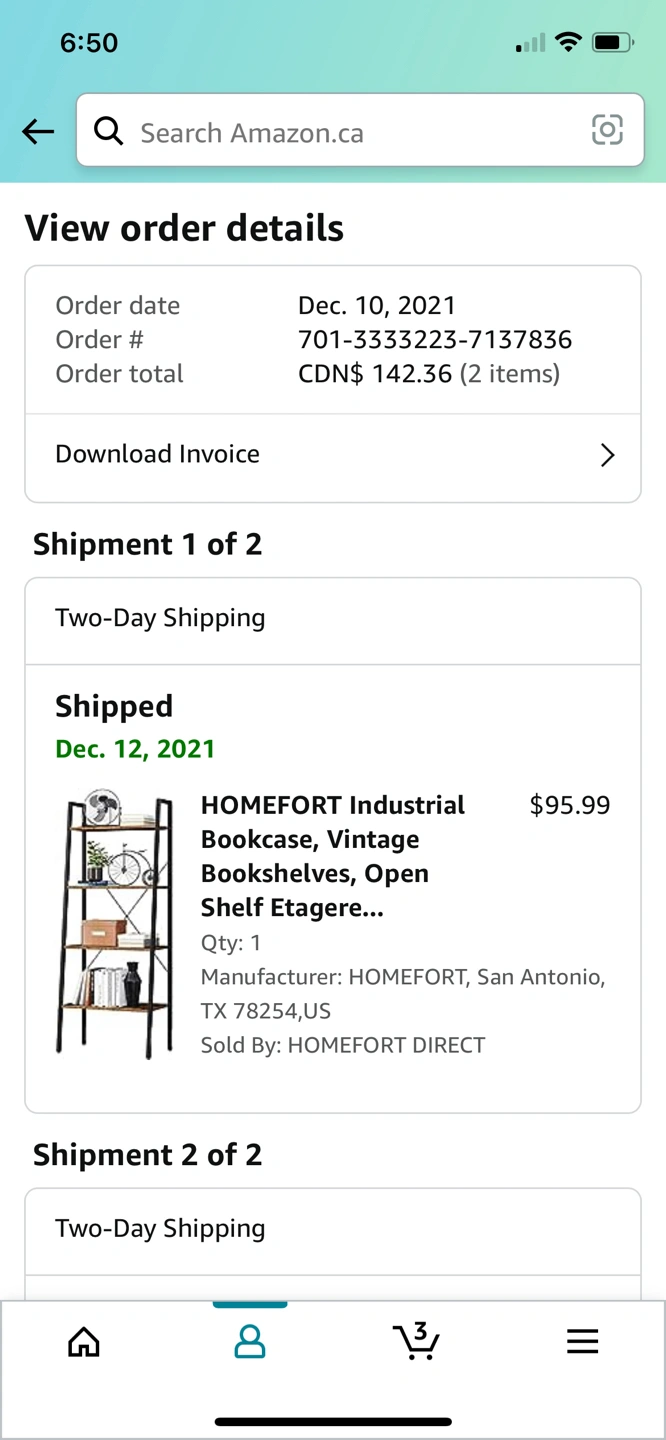Tap the $95.99 item price

[569, 806]
